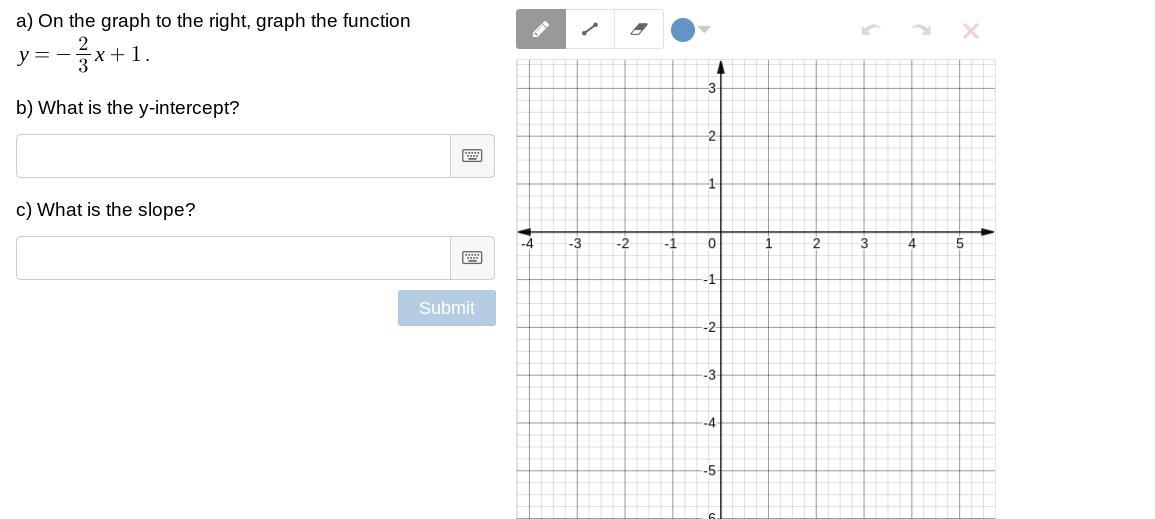Open keyboard for slope answer
This screenshot has width=1155, height=519.
pos(472,258)
